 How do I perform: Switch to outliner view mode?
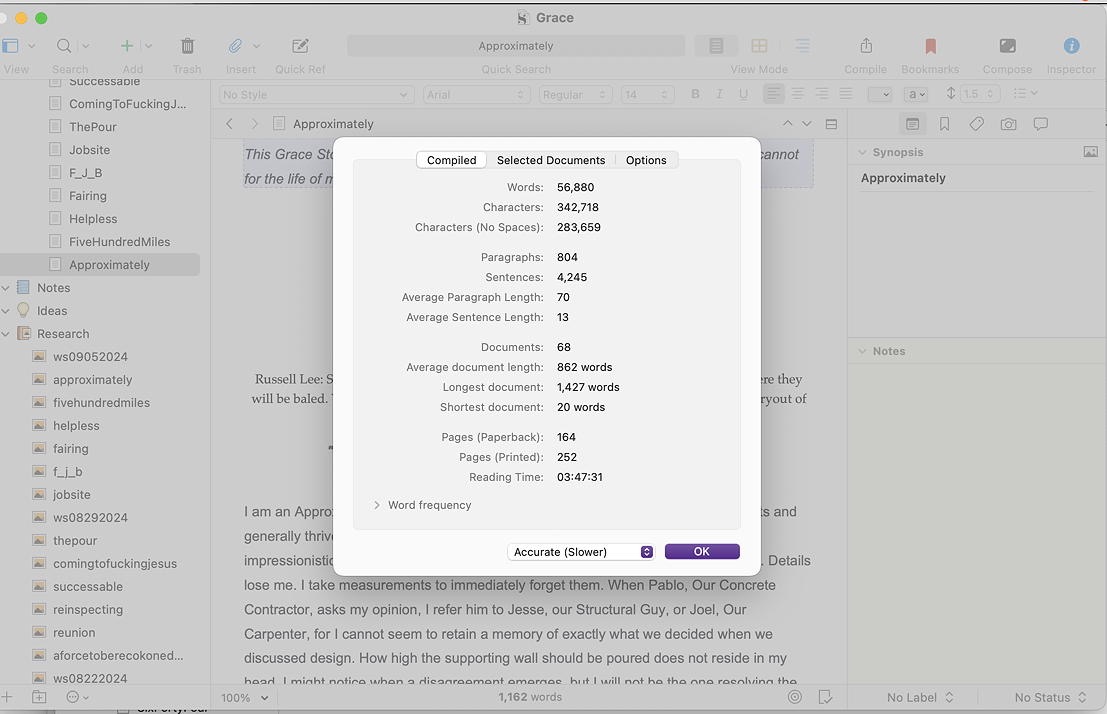(802, 46)
